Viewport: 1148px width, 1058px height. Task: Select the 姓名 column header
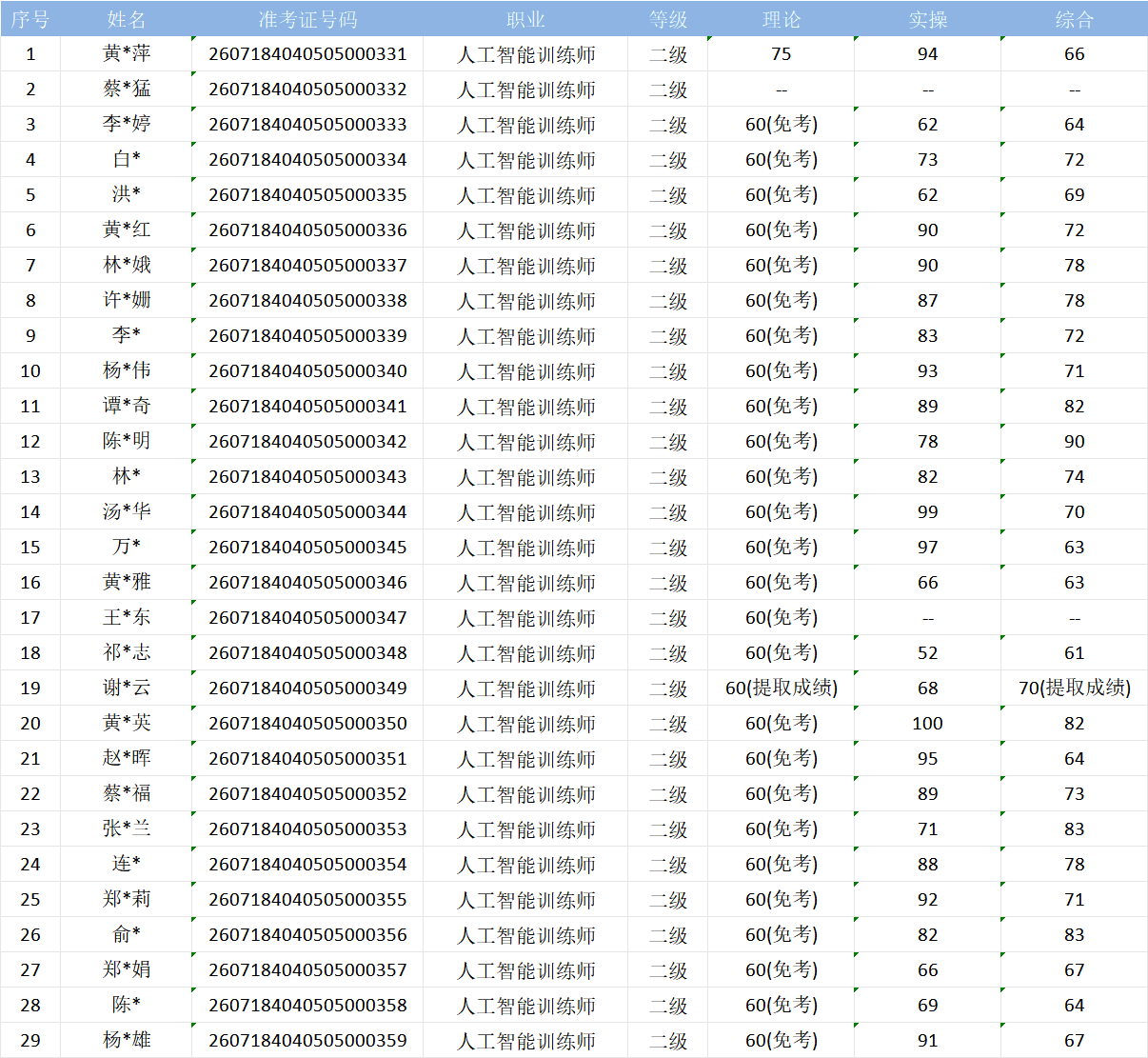pos(127,19)
